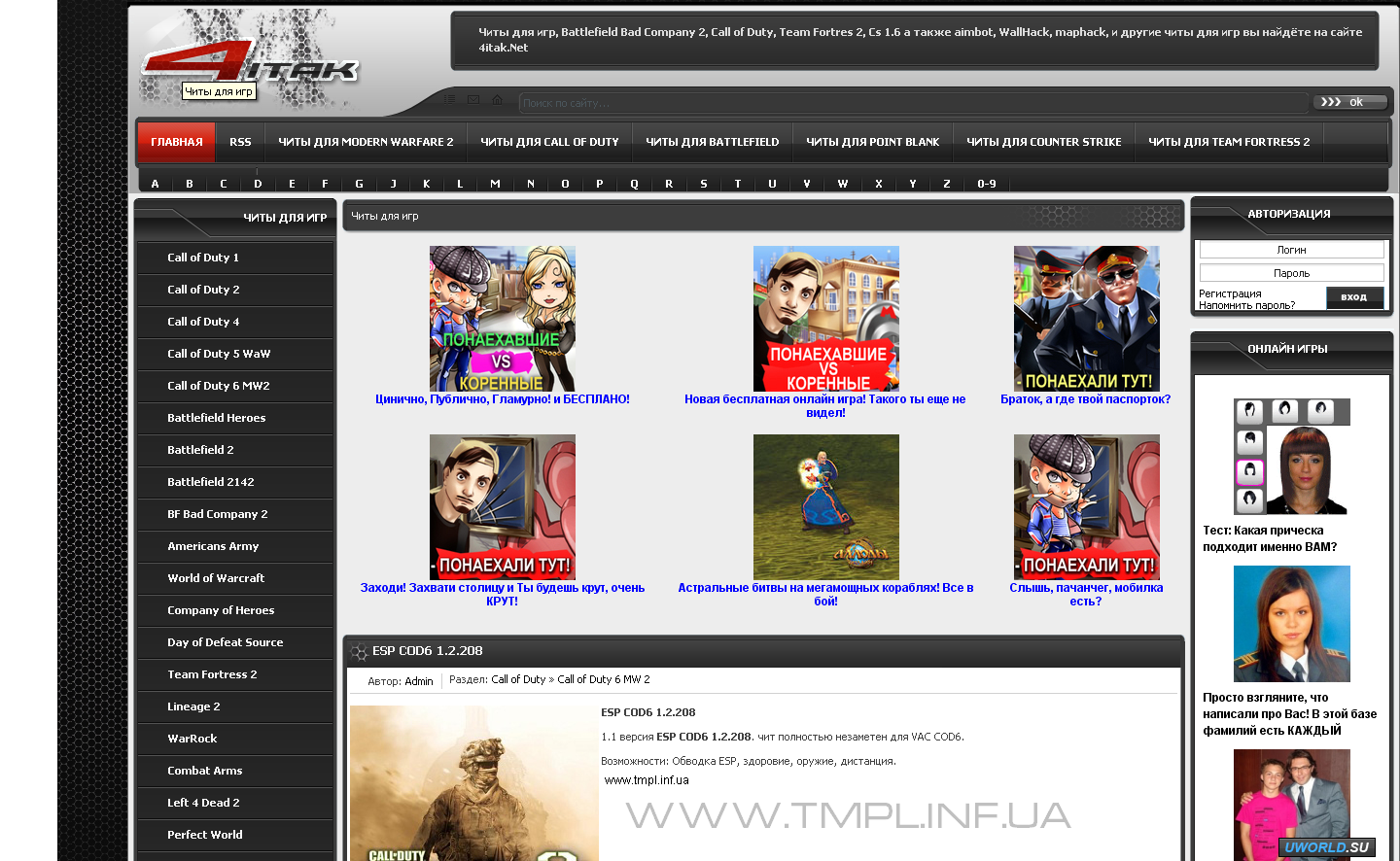1400x861 pixels.
Task: Choose letter W in the alphabet bar
Action: coord(842,184)
